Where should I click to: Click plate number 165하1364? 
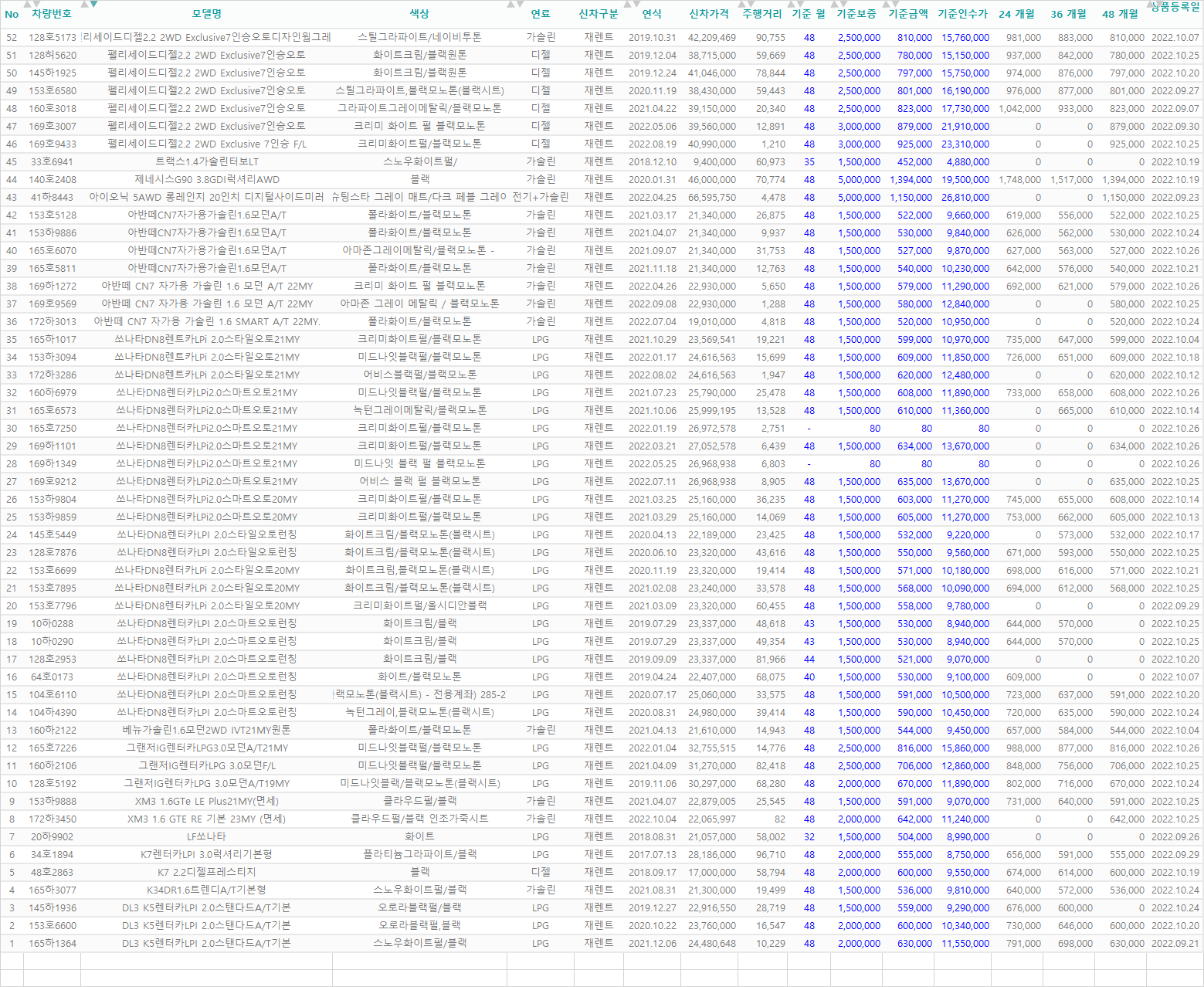tap(53, 944)
